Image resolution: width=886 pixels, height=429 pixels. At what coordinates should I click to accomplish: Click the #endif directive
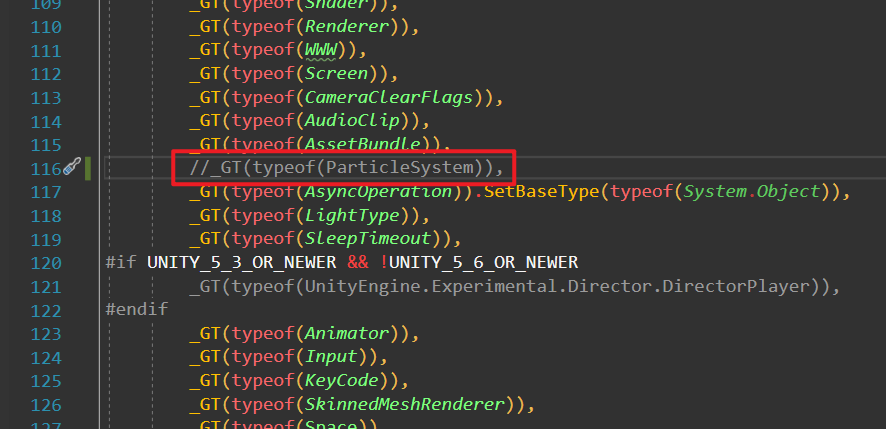137,310
